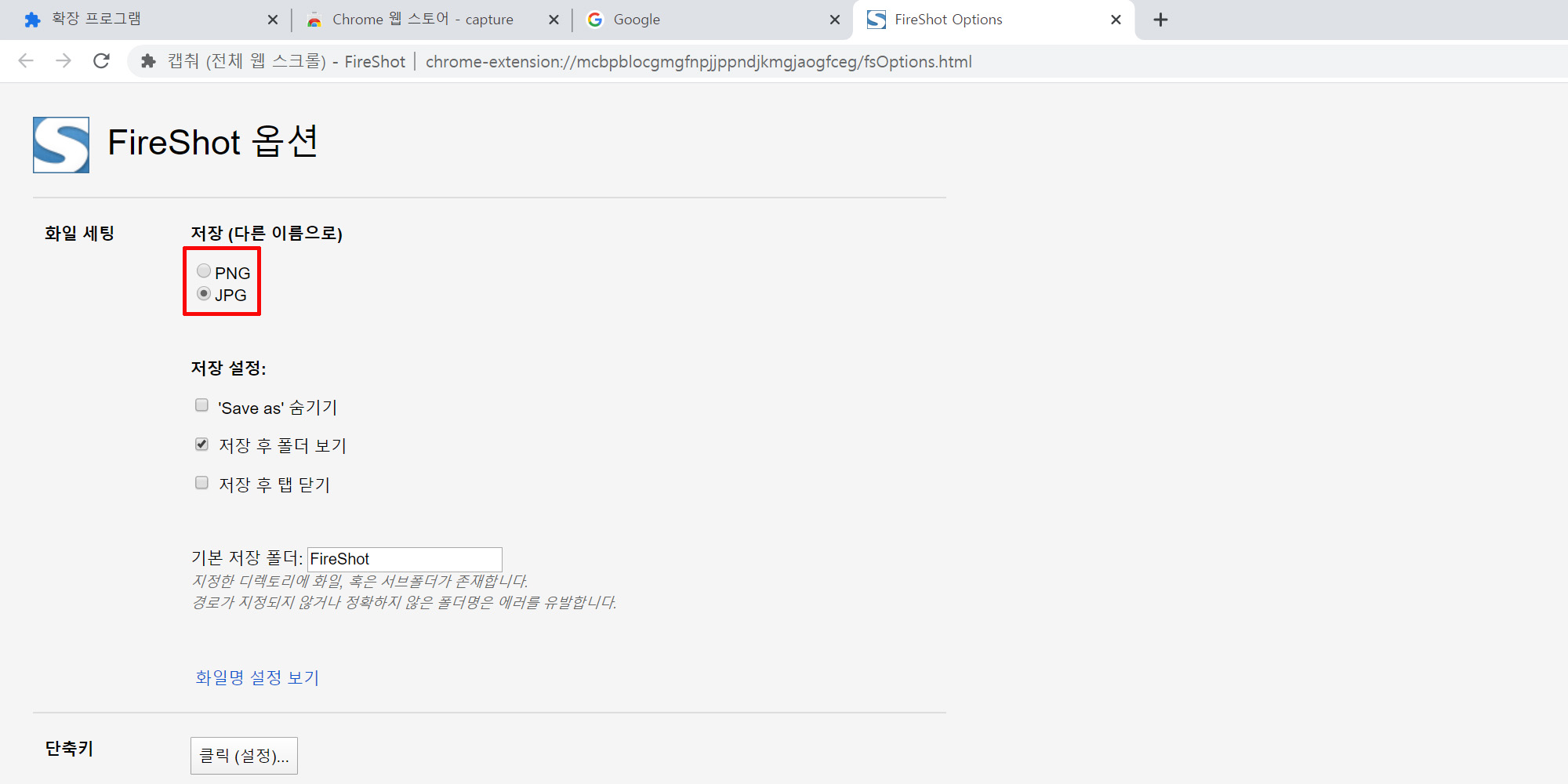Click the Google favicon on the tab
The height and width of the screenshot is (784, 1568).
595,20
